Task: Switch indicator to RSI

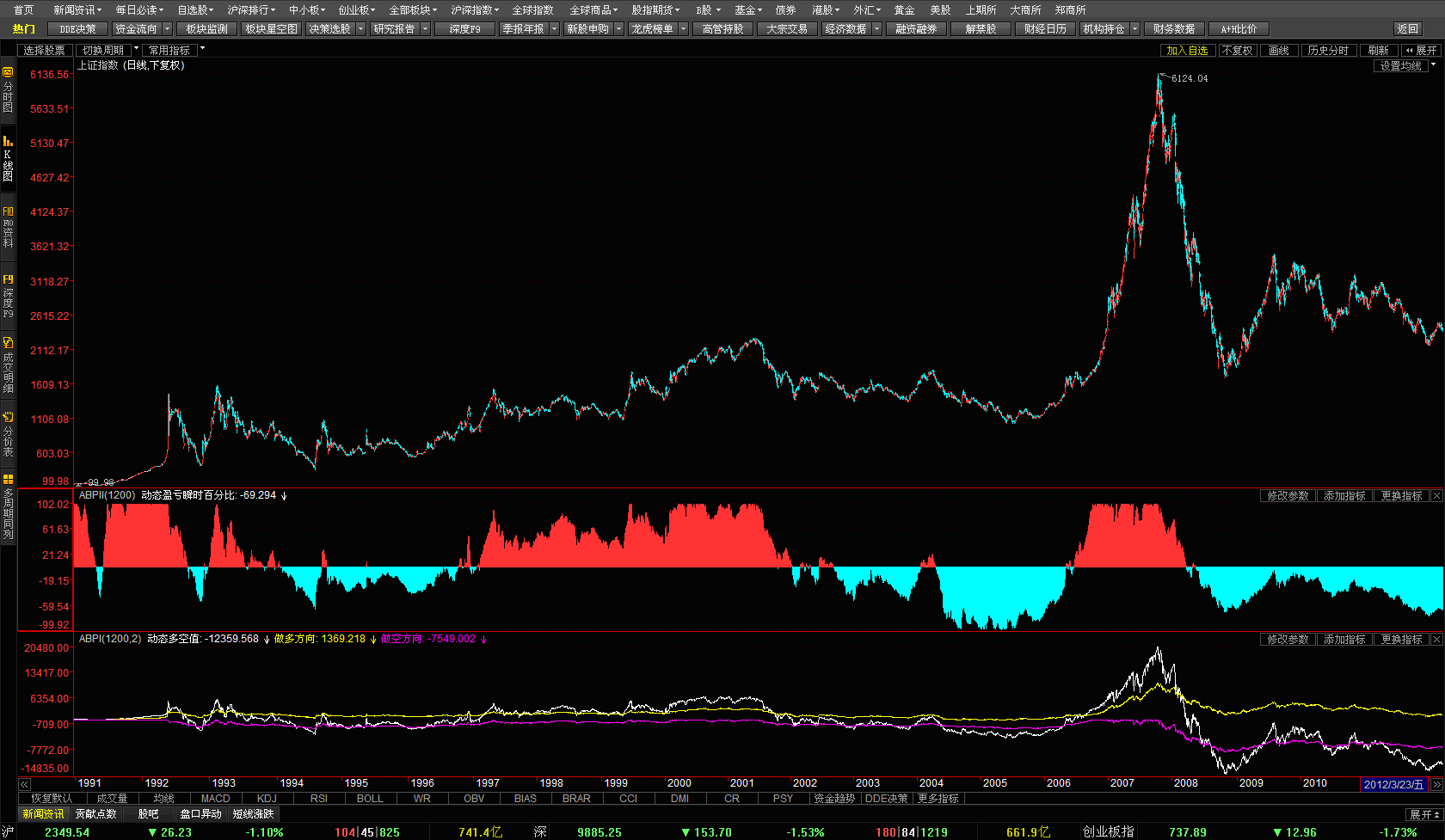Action: (x=318, y=799)
